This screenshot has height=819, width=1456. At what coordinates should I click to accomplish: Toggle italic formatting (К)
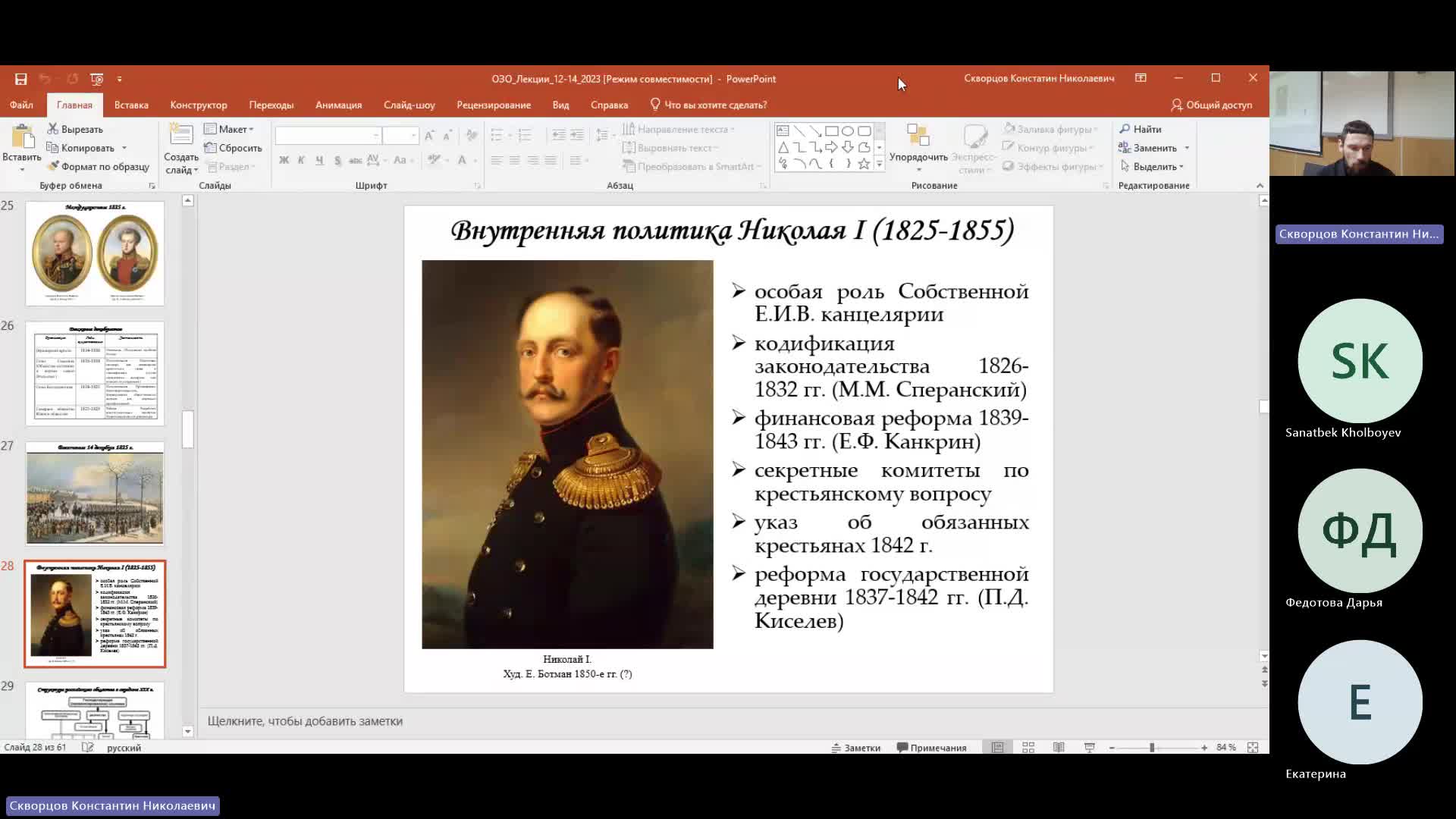click(301, 160)
